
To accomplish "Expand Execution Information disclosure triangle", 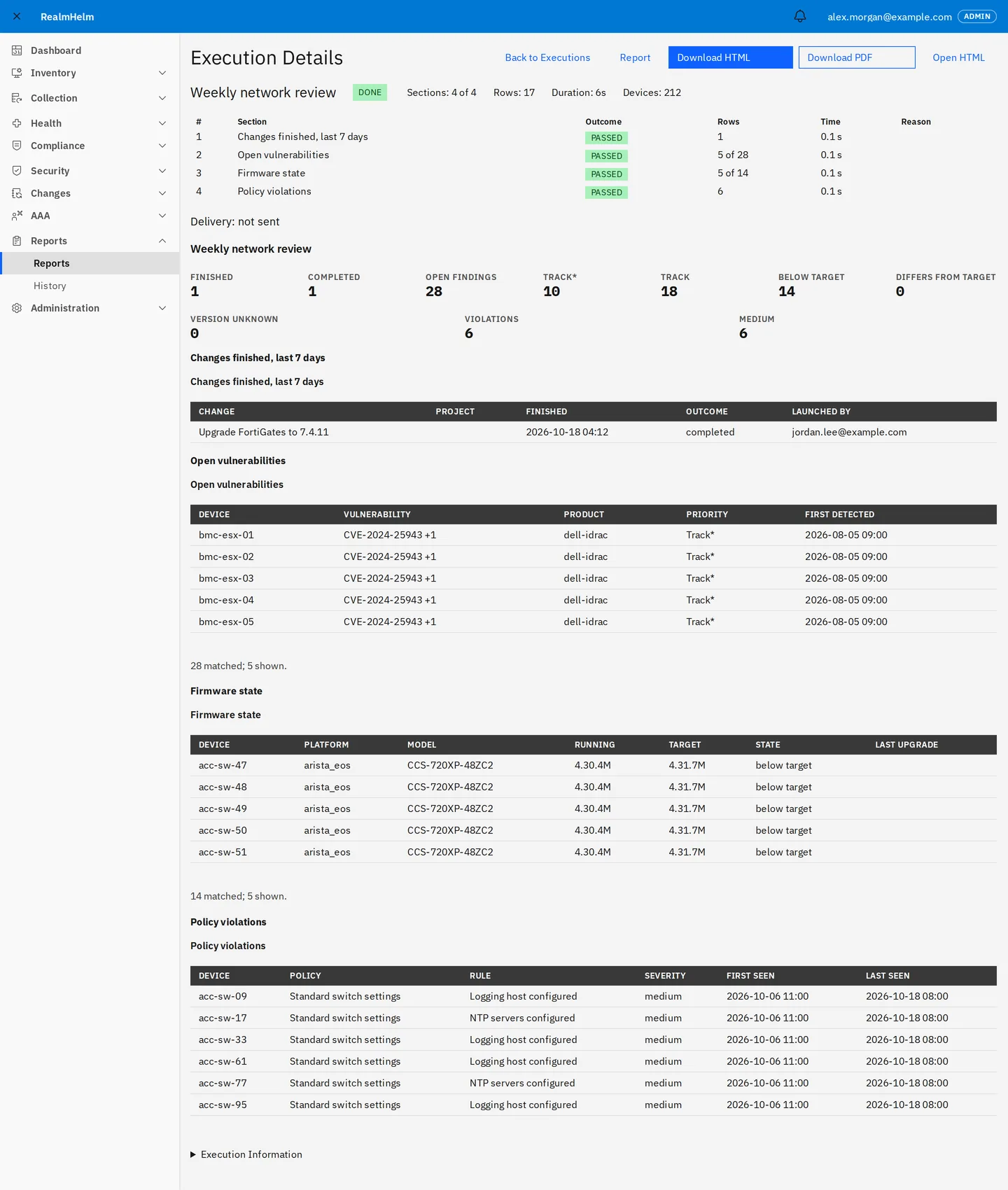I will tap(193, 1154).
